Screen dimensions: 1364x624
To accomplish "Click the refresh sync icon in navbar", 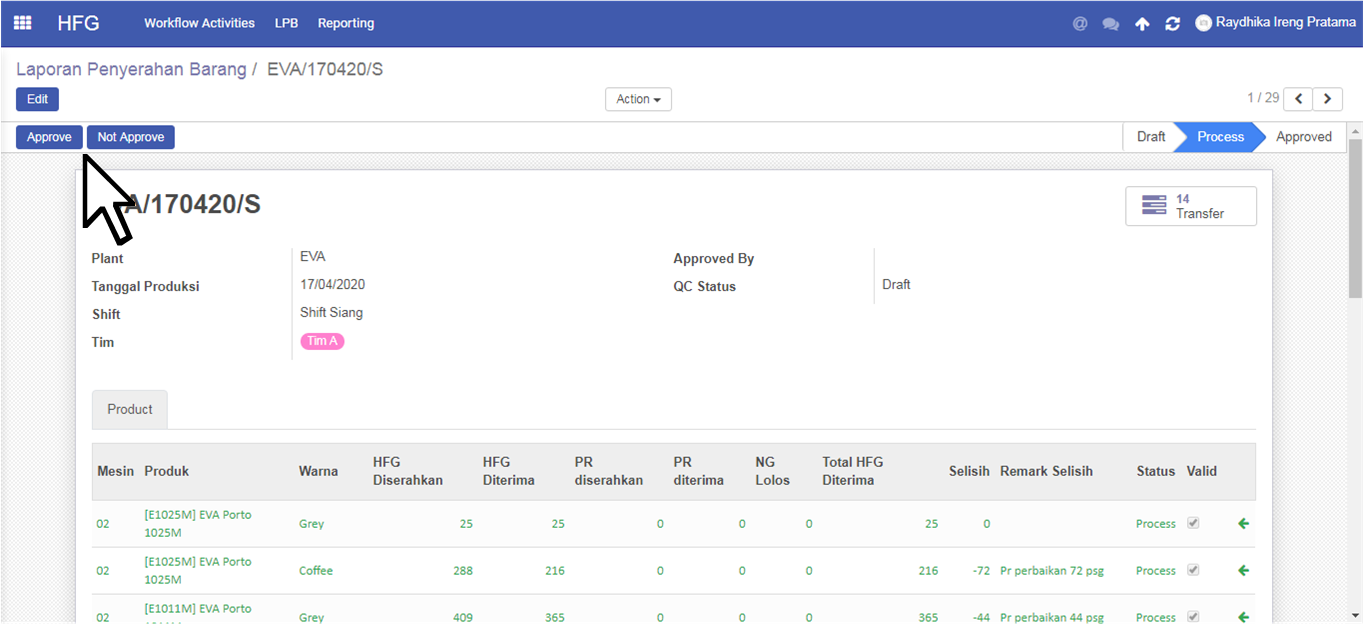I will pyautogui.click(x=1172, y=24).
